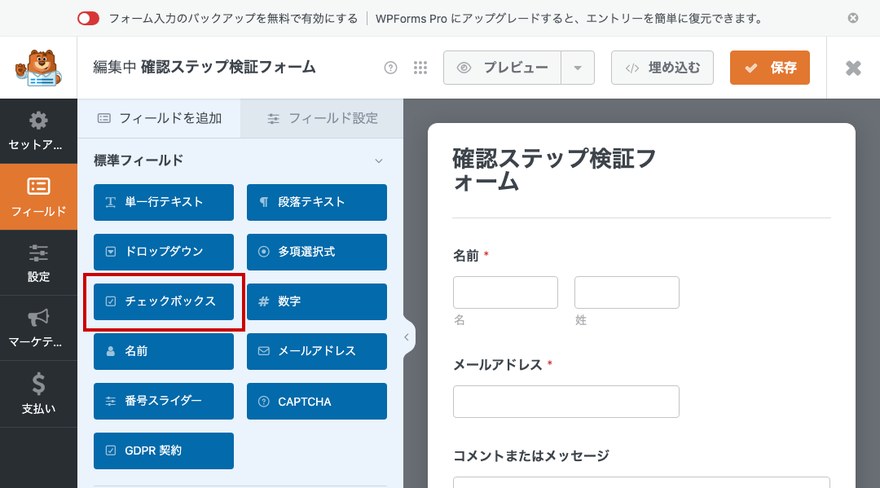Click the プレビュー preview button
Viewport: 880px width, 488px height.
pyautogui.click(x=502, y=68)
